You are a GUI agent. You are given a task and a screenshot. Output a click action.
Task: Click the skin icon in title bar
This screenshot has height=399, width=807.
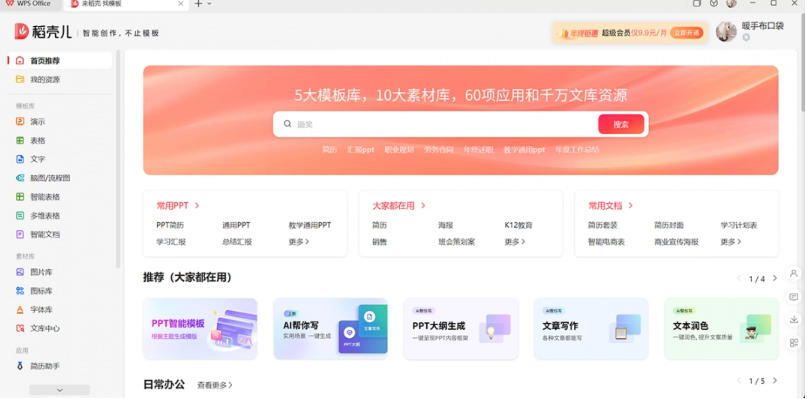[x=713, y=3]
